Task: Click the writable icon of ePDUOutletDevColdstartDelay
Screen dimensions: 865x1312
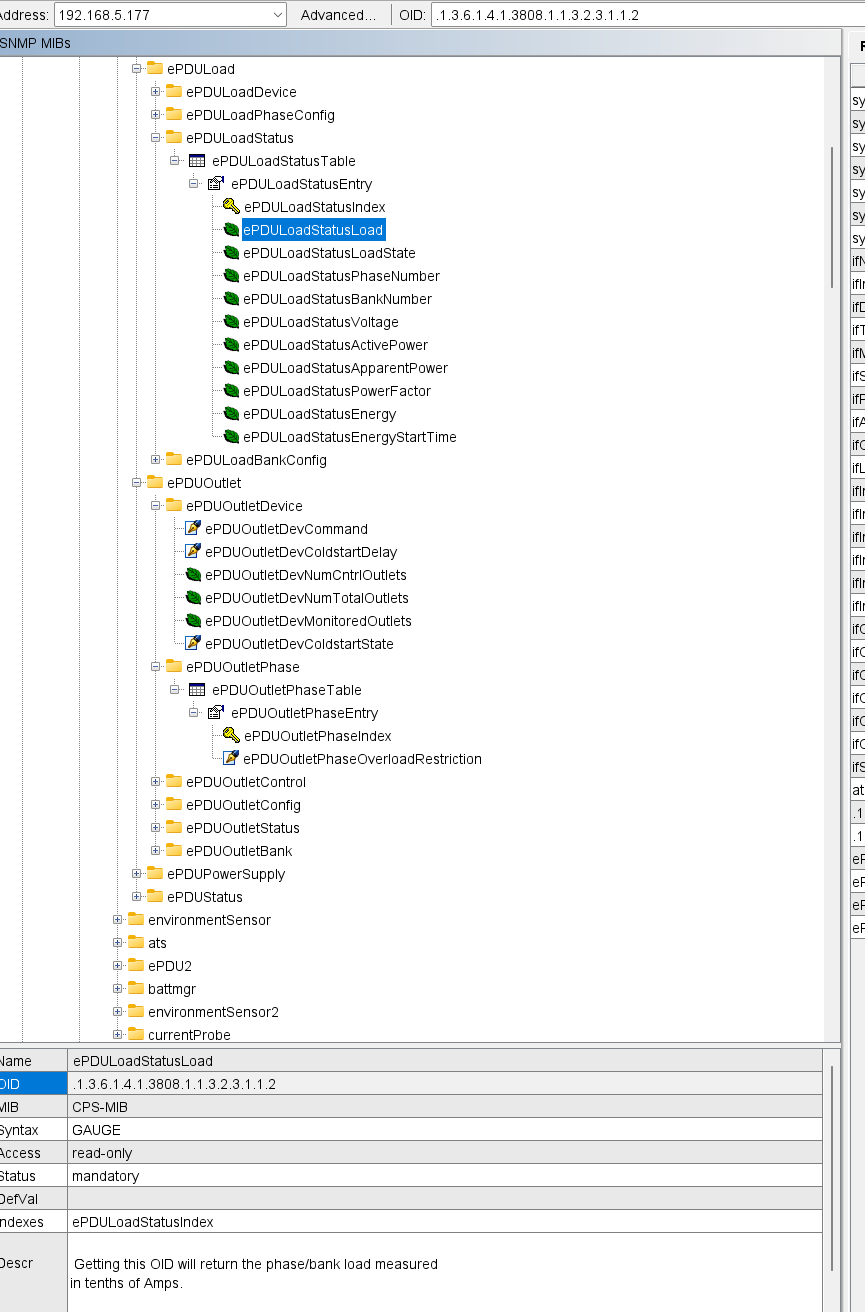Action: [193, 552]
